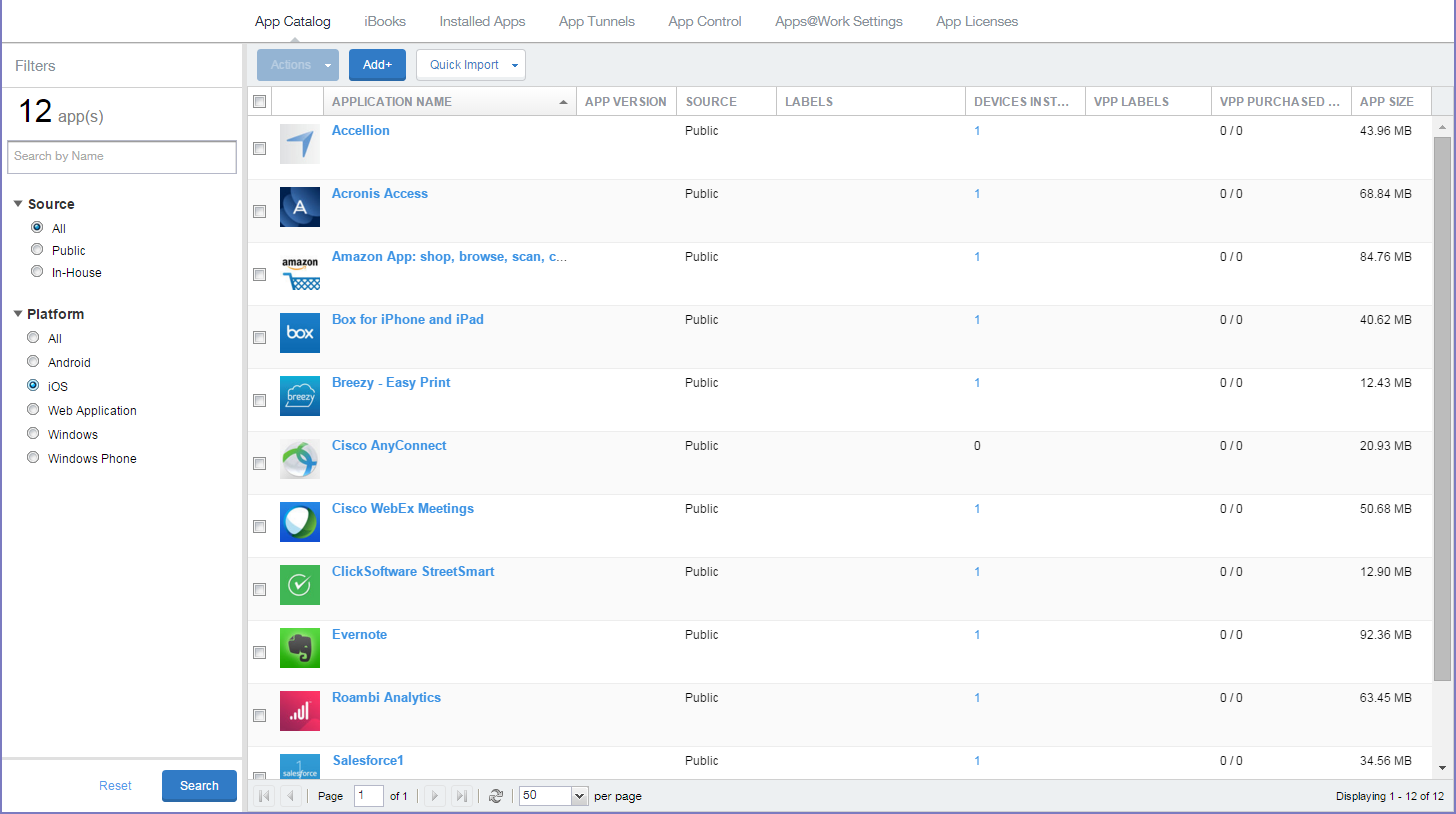This screenshot has height=814, width=1456.
Task: Click the Roambi Analytics app icon
Action: (300, 711)
